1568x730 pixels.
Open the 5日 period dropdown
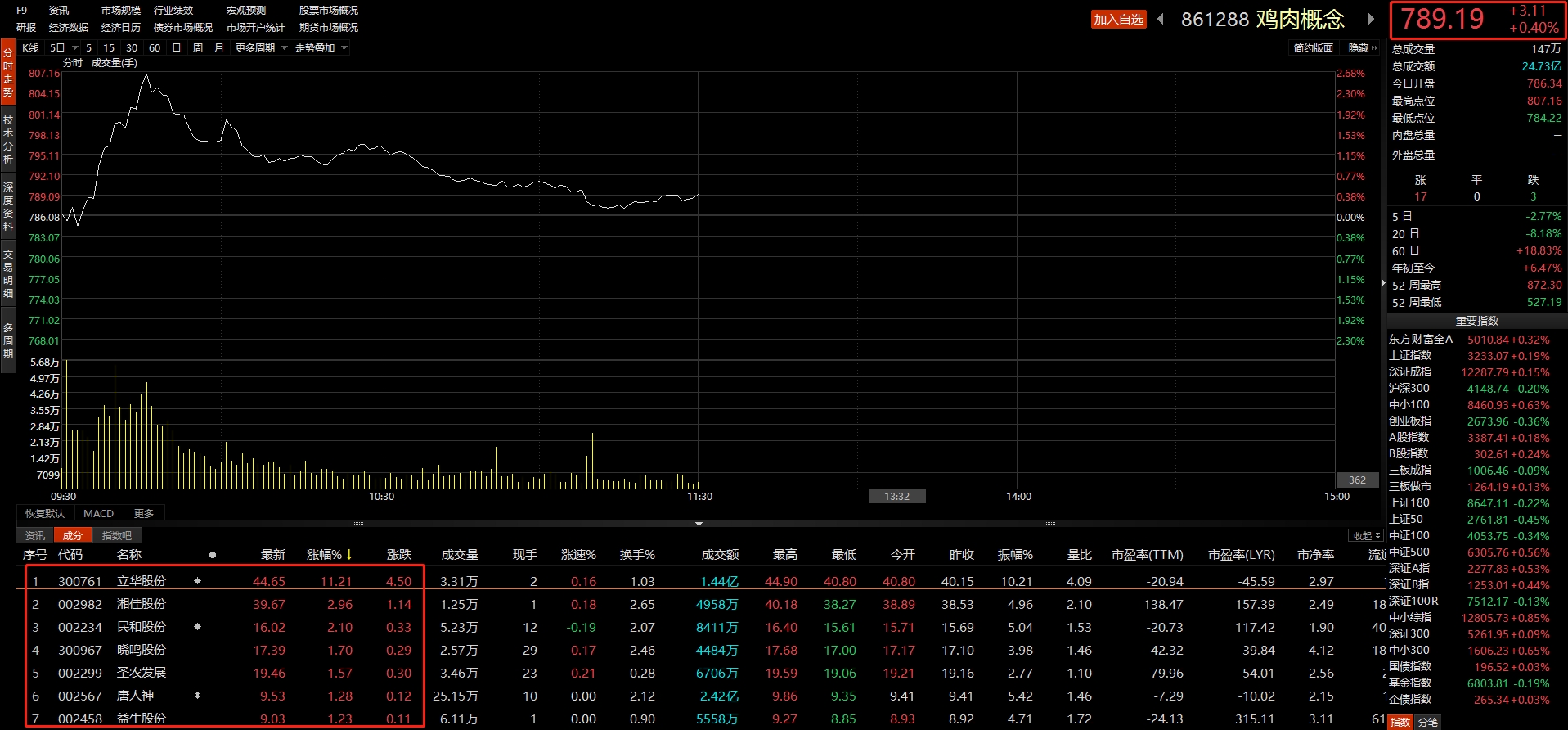point(63,48)
